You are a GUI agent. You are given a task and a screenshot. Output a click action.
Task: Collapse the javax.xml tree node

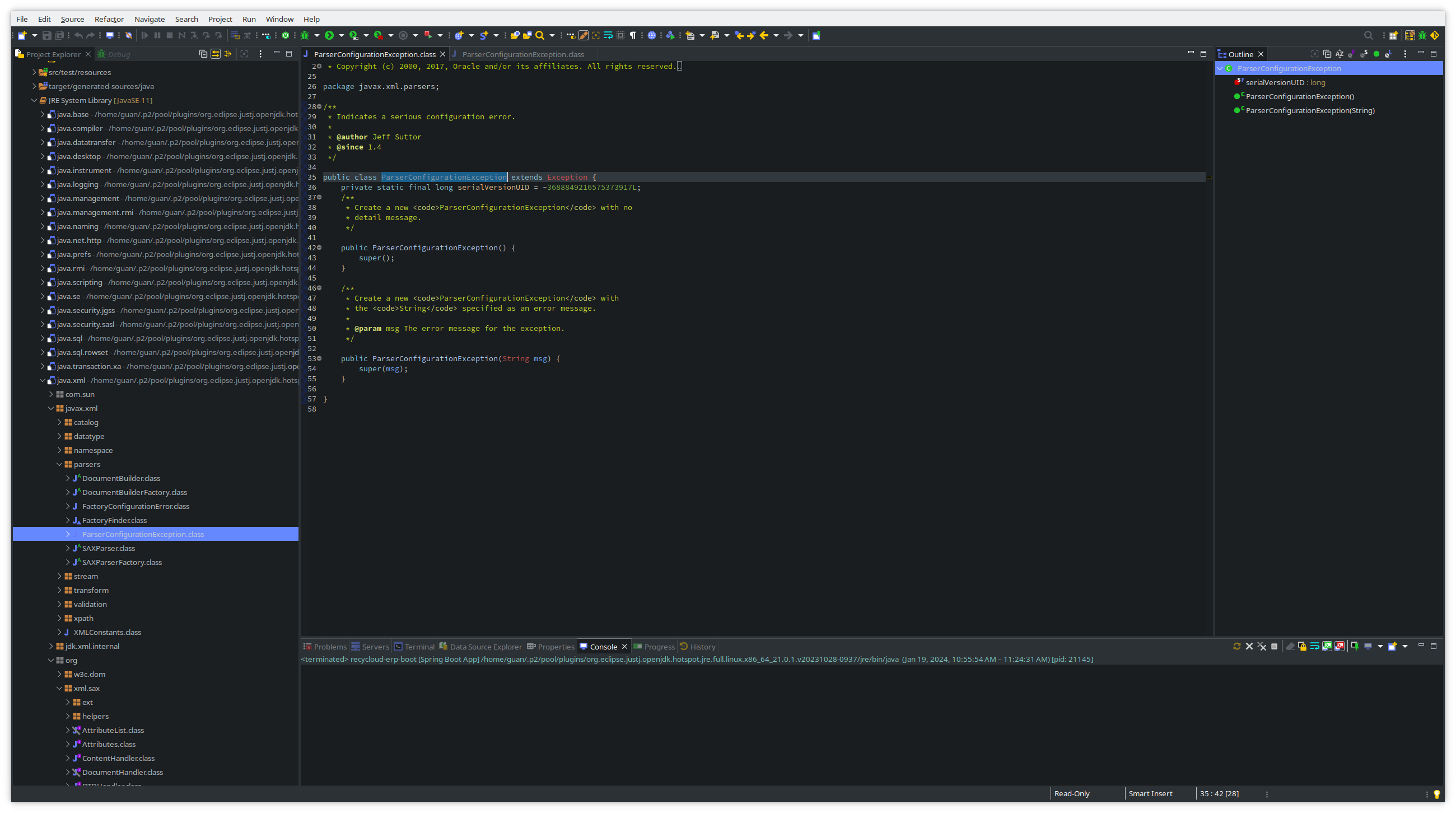(x=51, y=408)
